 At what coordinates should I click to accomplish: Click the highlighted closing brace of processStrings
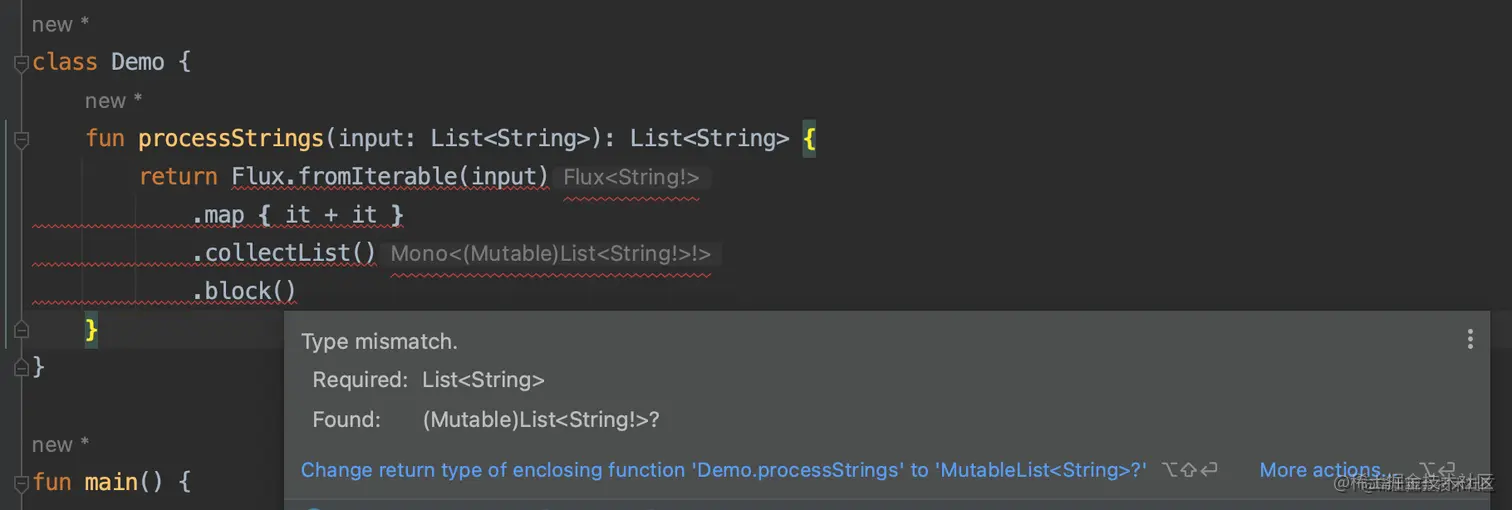[91, 330]
